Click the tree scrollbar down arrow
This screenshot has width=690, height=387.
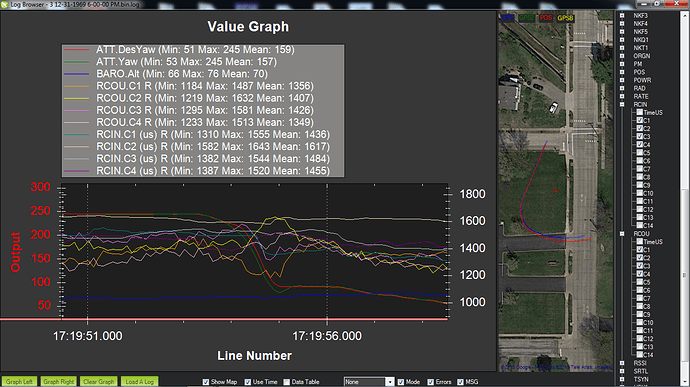[x=684, y=382]
